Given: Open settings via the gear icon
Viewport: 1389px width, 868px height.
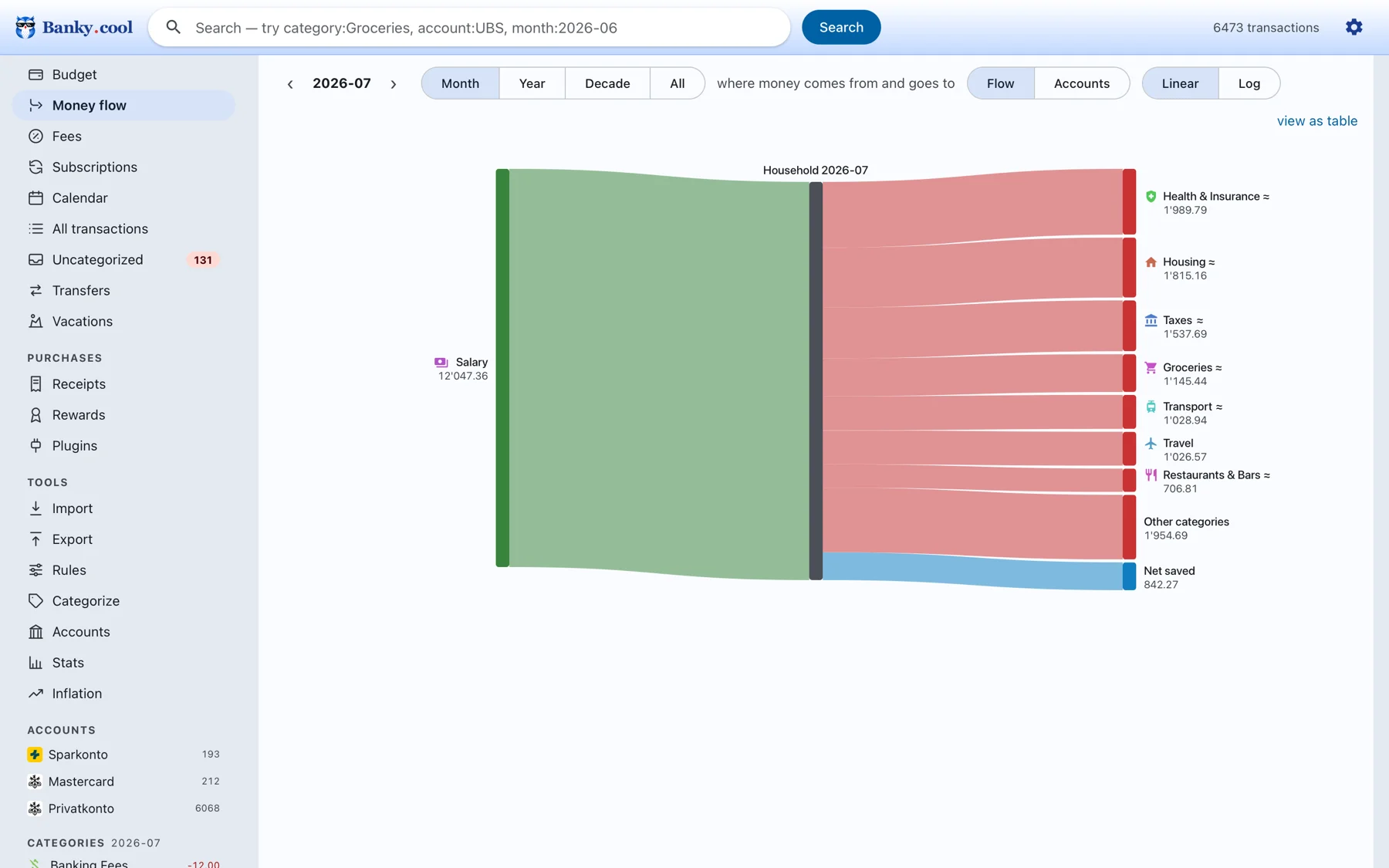Looking at the screenshot, I should (1354, 27).
